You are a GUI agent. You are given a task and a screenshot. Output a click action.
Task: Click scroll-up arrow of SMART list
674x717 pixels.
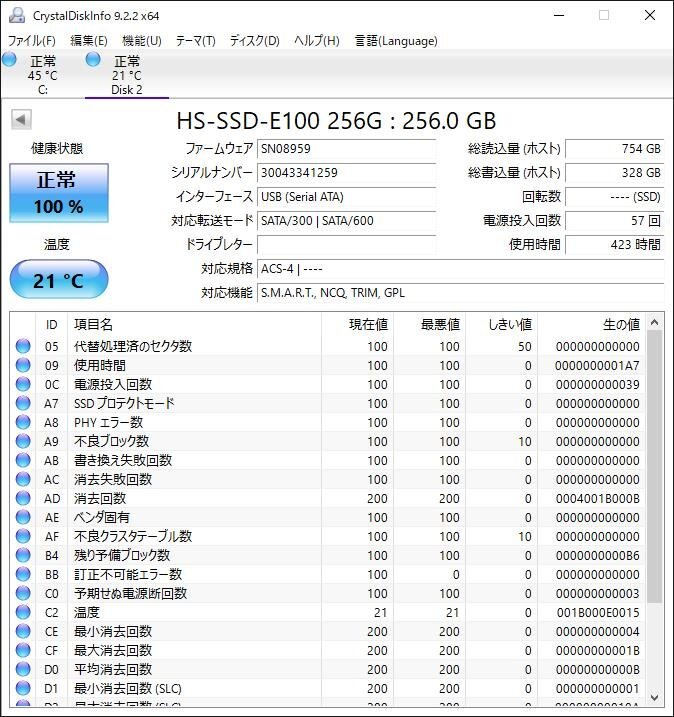(654, 322)
